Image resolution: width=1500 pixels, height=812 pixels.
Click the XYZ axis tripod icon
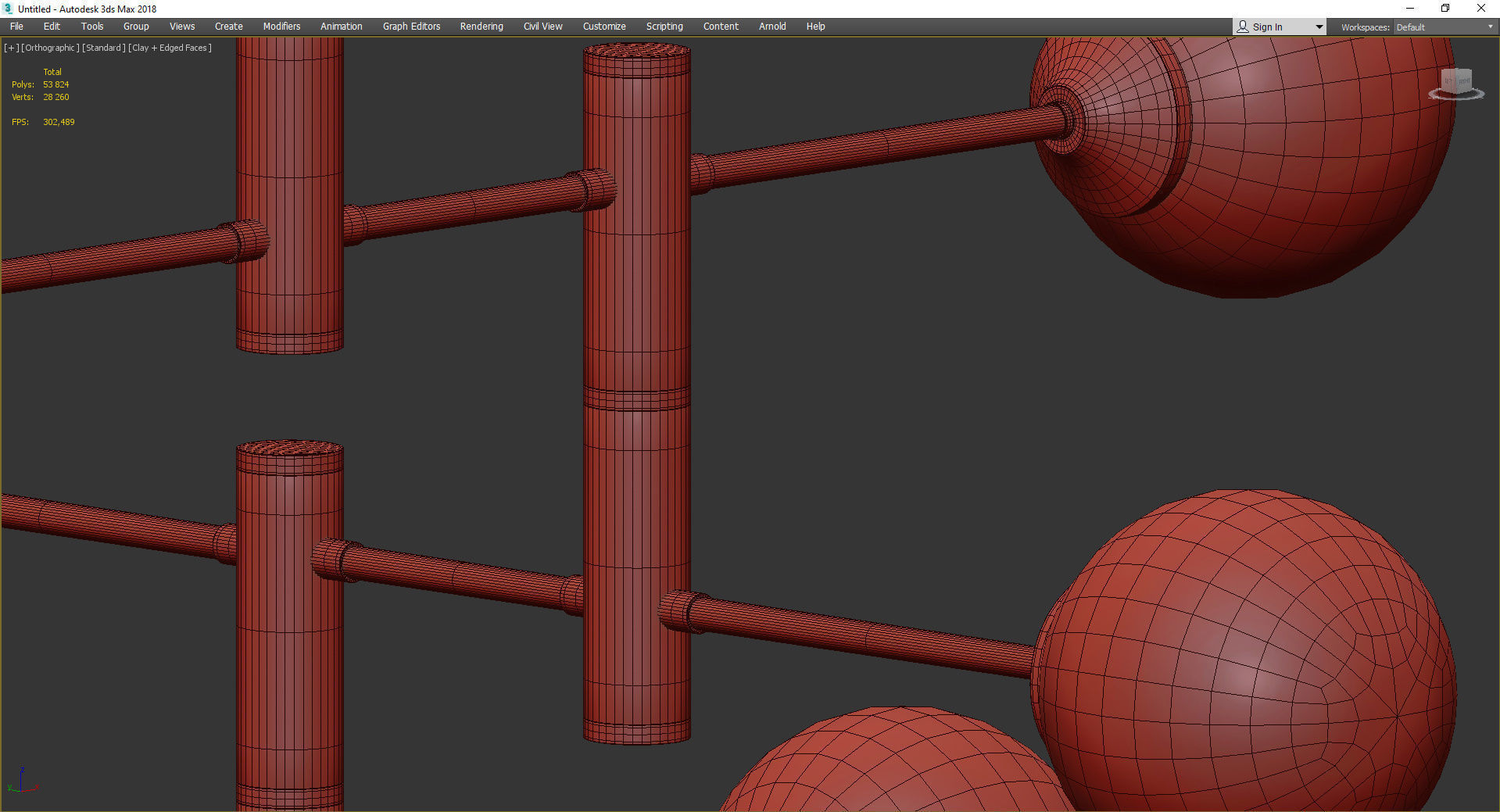[x=22, y=781]
